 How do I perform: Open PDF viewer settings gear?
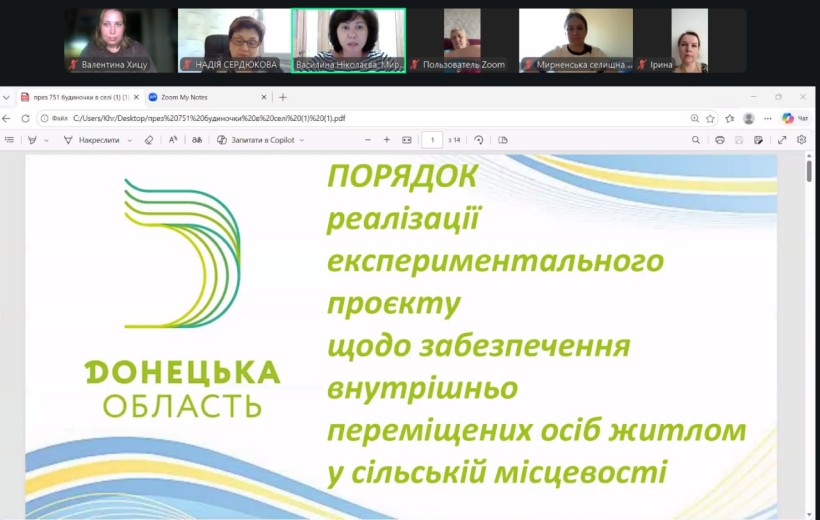(802, 140)
